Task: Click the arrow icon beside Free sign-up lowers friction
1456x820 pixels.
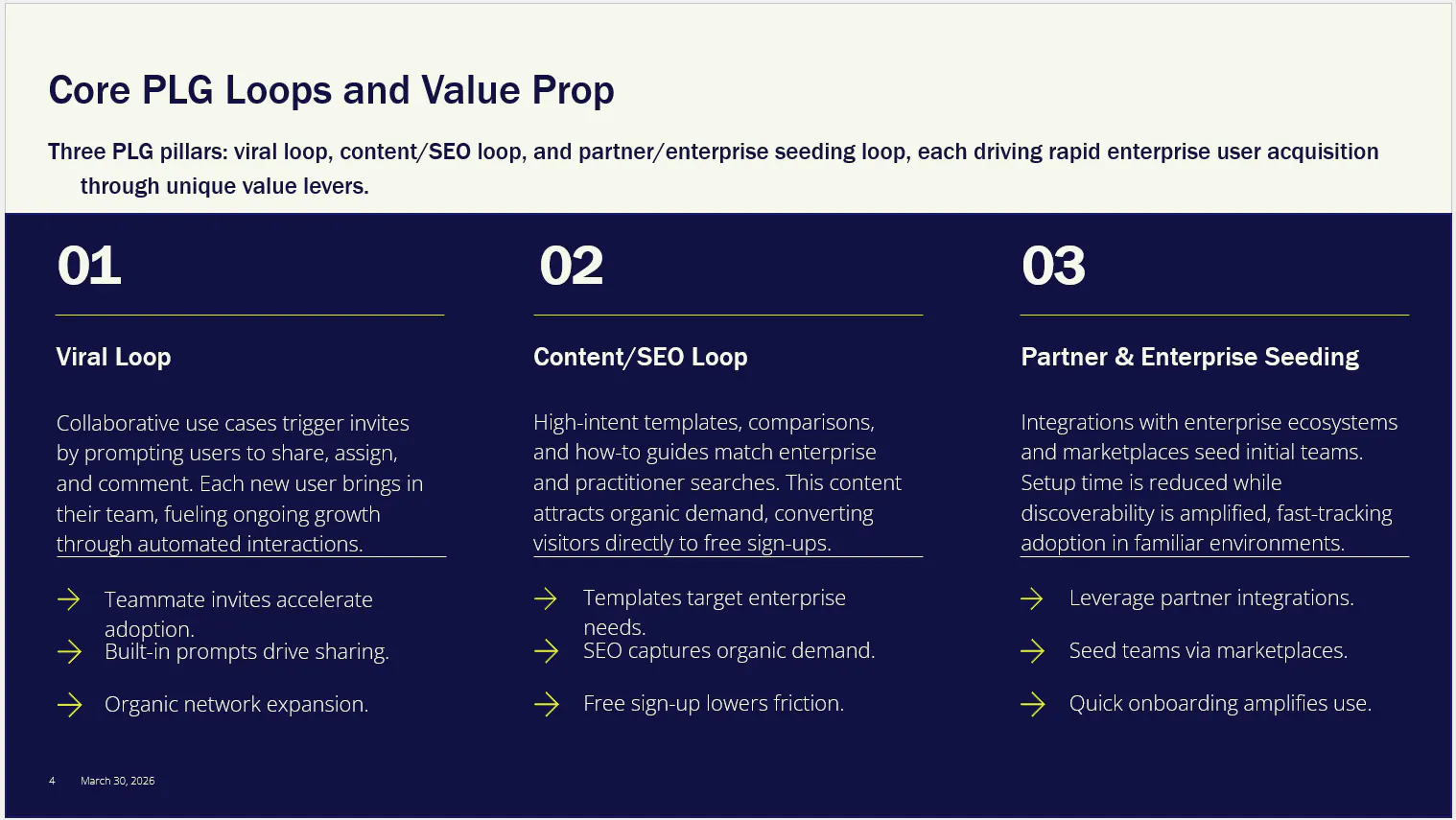Action: click(x=546, y=704)
